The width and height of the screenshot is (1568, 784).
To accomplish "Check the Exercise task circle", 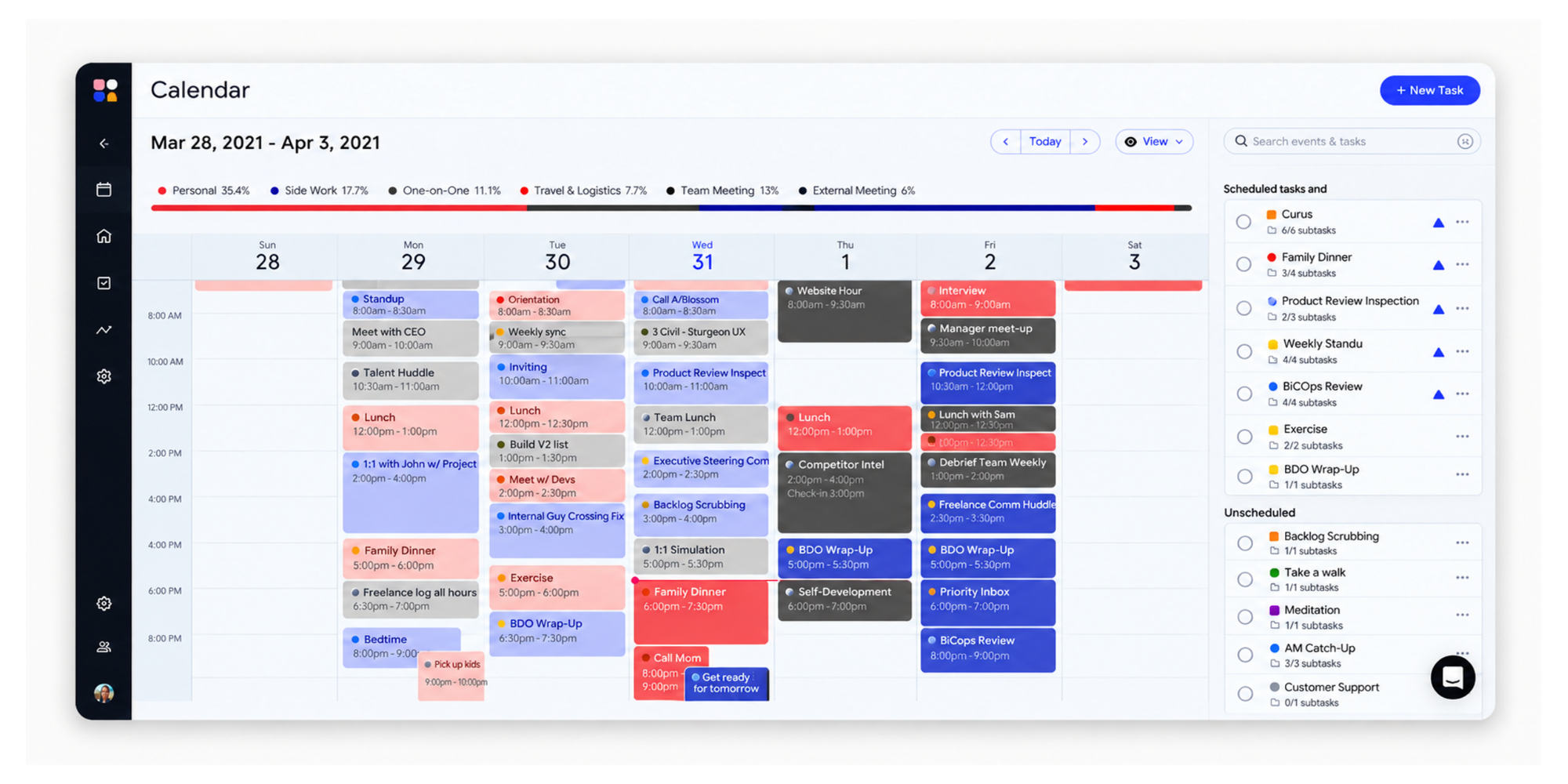I will point(1243,437).
